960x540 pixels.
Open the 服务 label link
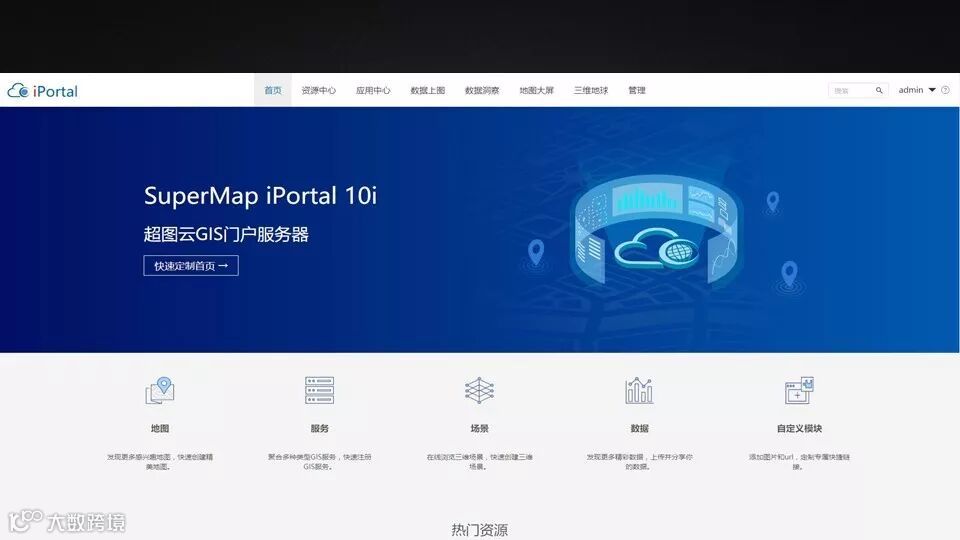point(320,429)
